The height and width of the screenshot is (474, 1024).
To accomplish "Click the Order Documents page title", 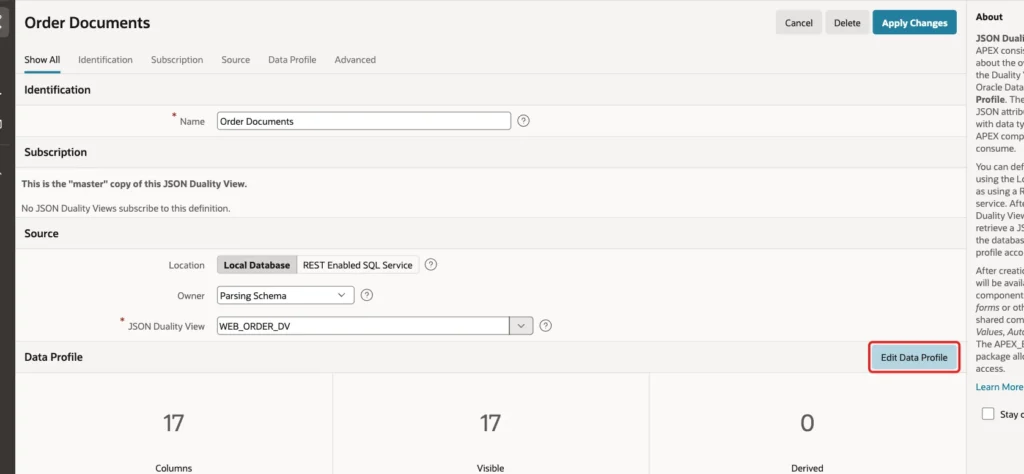I will pos(87,23).
